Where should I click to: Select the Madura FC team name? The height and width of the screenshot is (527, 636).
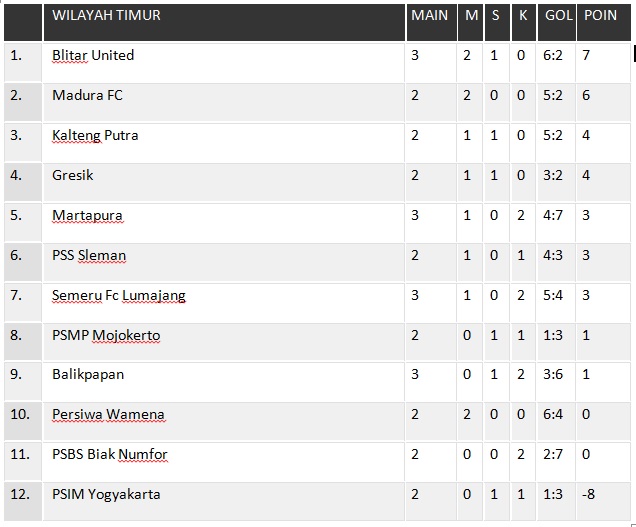click(87, 96)
